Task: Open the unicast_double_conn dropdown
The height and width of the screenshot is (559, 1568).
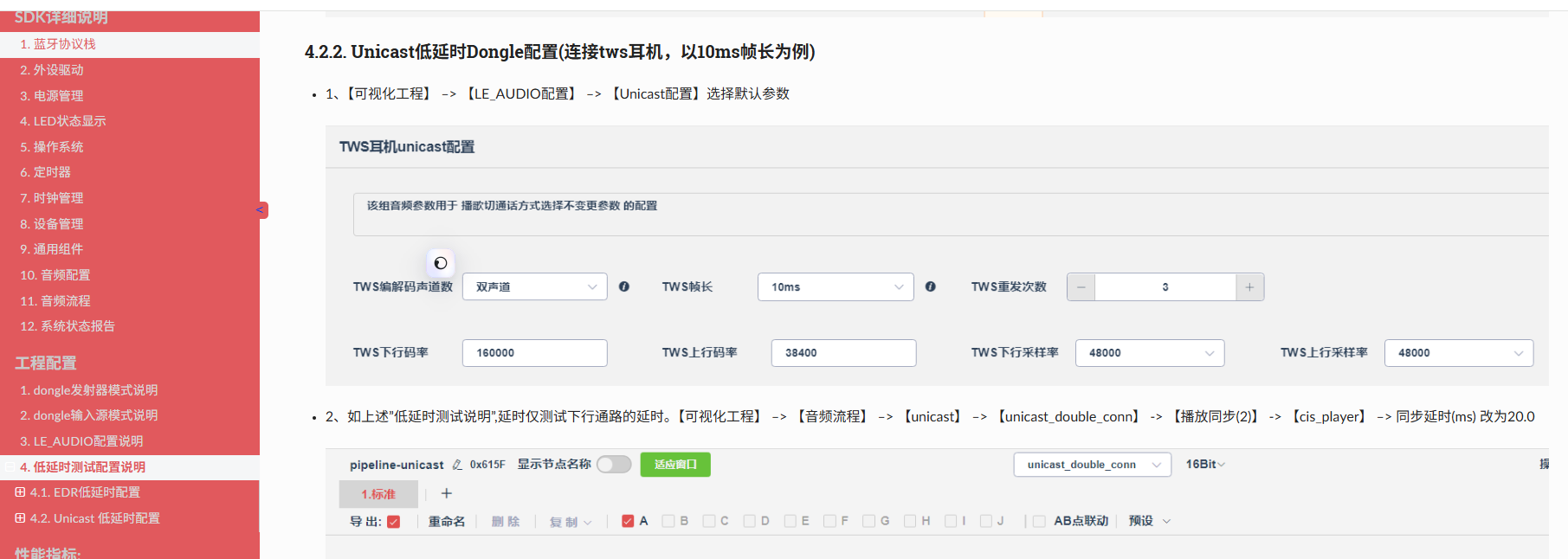Action: (1093, 465)
